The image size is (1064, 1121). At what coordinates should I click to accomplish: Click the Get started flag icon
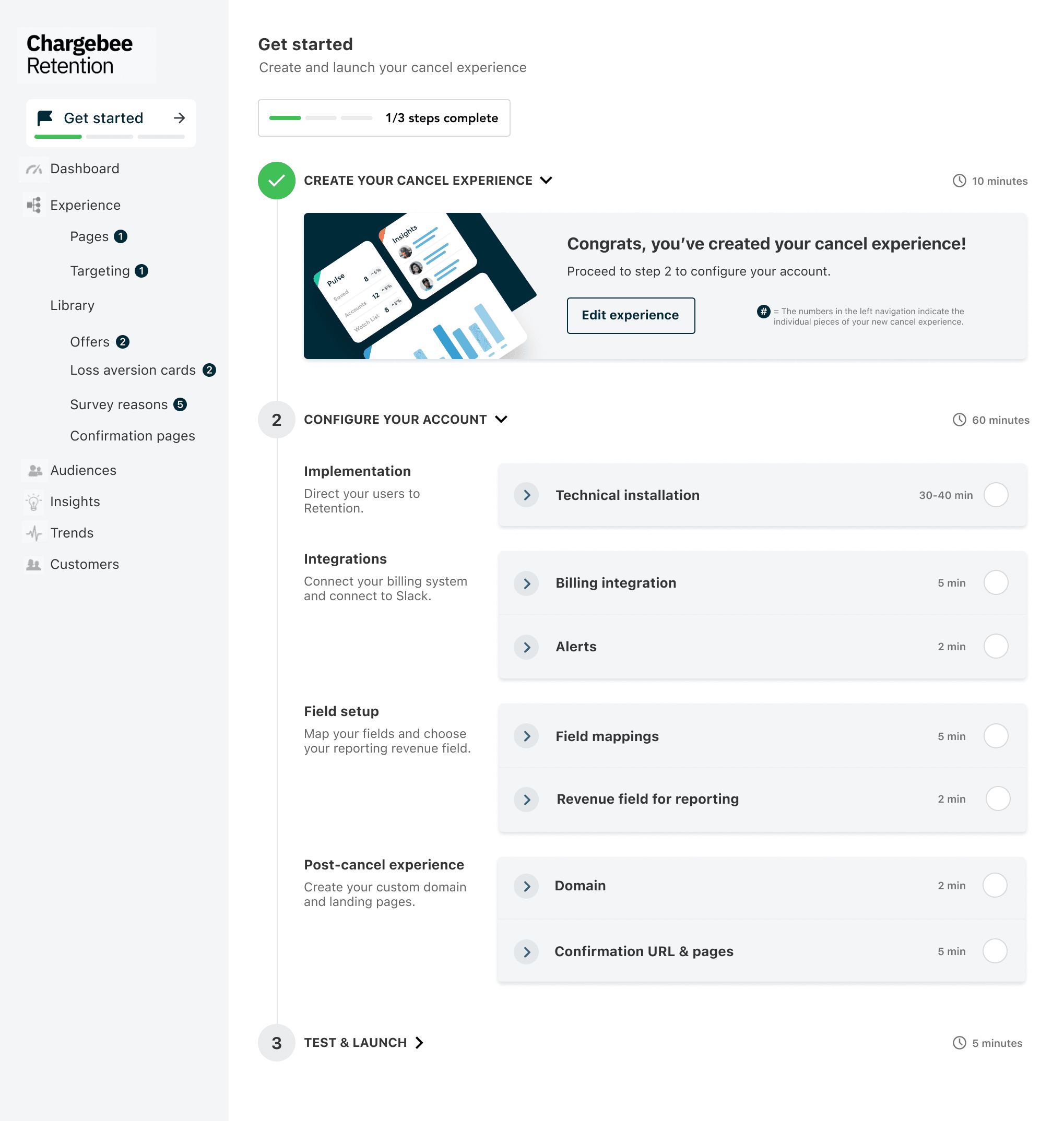click(x=44, y=118)
